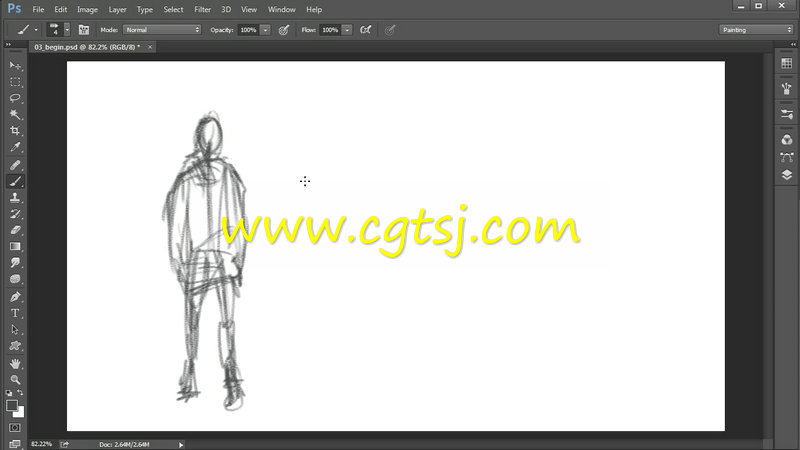
Task: Select the Eyedropper tool
Action: 15,147
